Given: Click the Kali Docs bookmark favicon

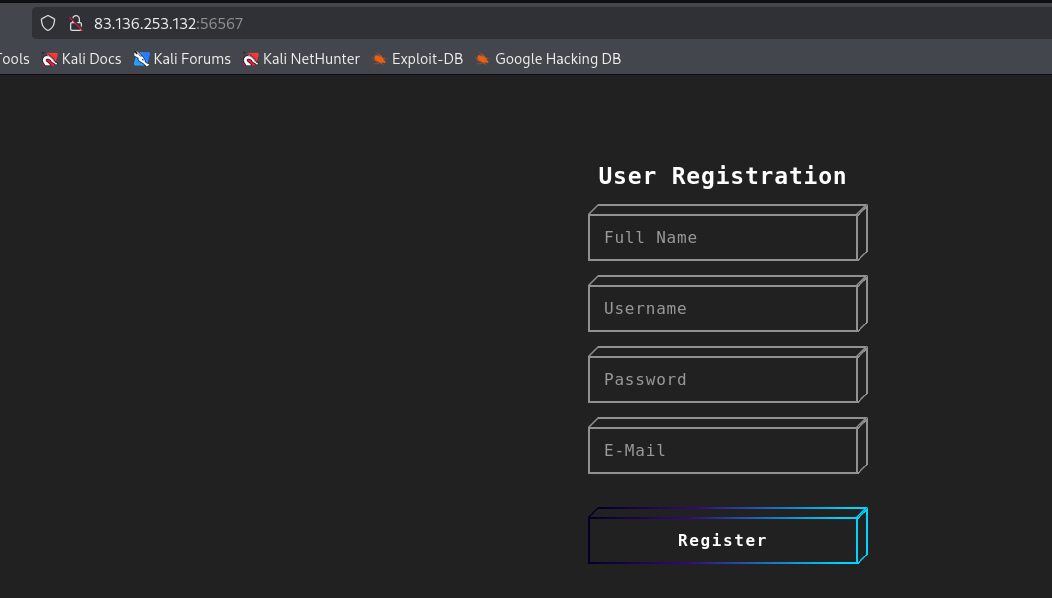Looking at the screenshot, I should pos(50,59).
